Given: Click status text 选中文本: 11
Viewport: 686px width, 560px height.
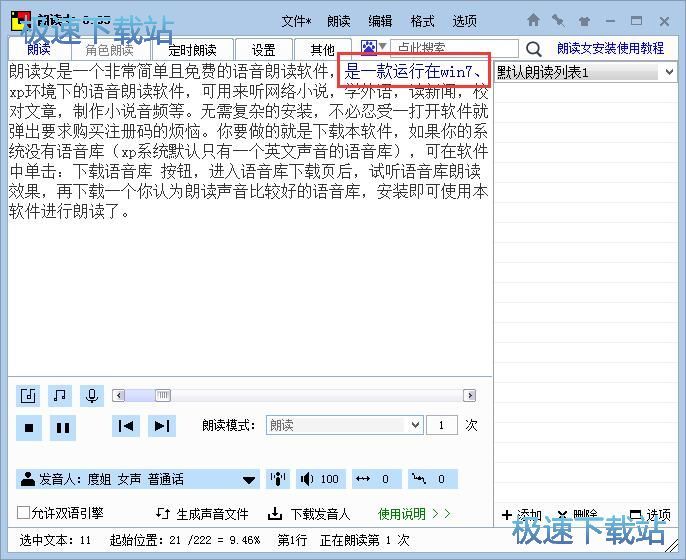Looking at the screenshot, I should 55,540.
